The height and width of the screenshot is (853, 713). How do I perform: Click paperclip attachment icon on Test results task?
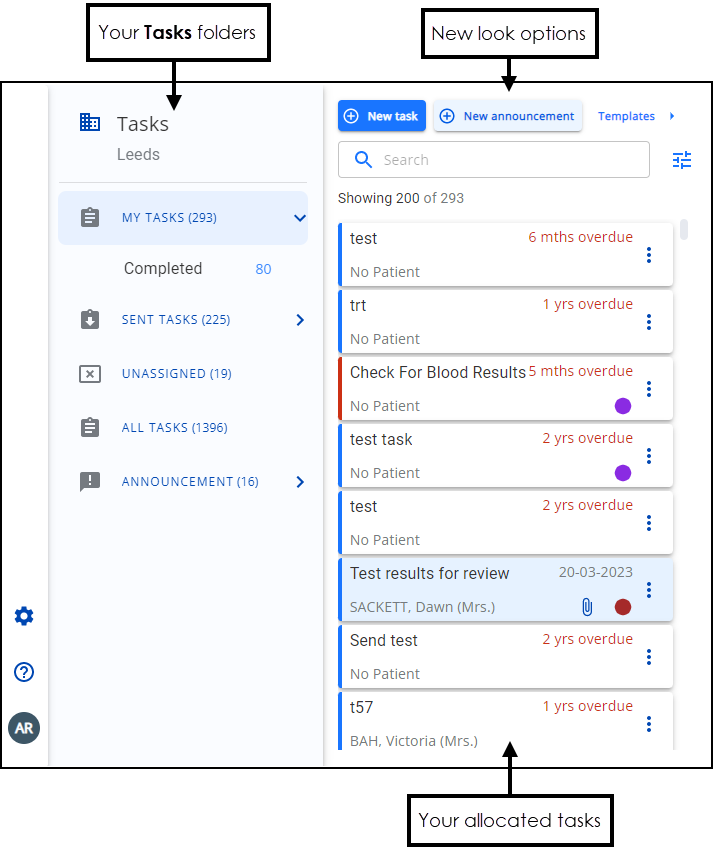coord(588,607)
